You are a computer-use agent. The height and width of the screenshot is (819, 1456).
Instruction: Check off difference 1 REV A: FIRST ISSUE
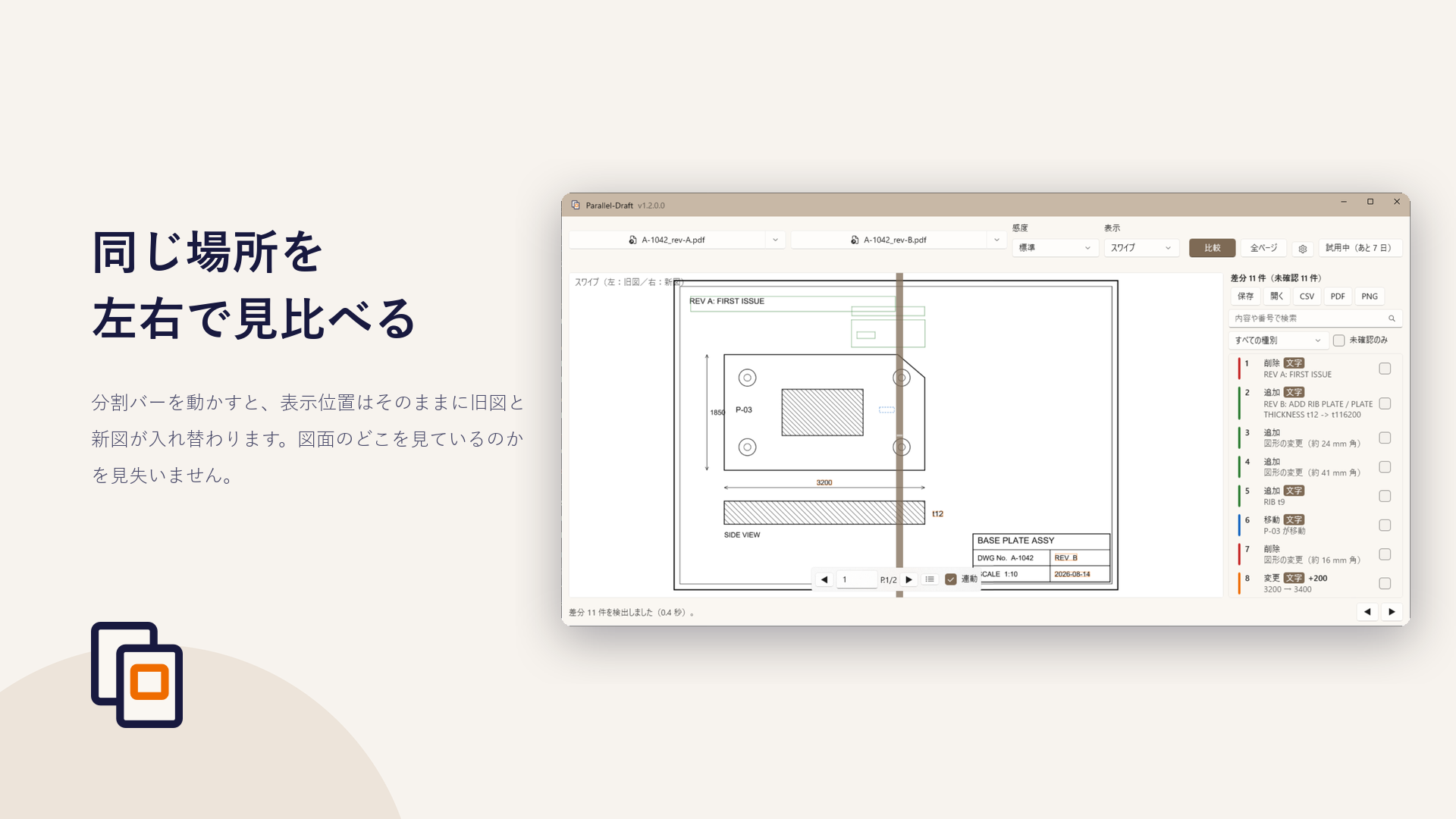coord(1385,369)
